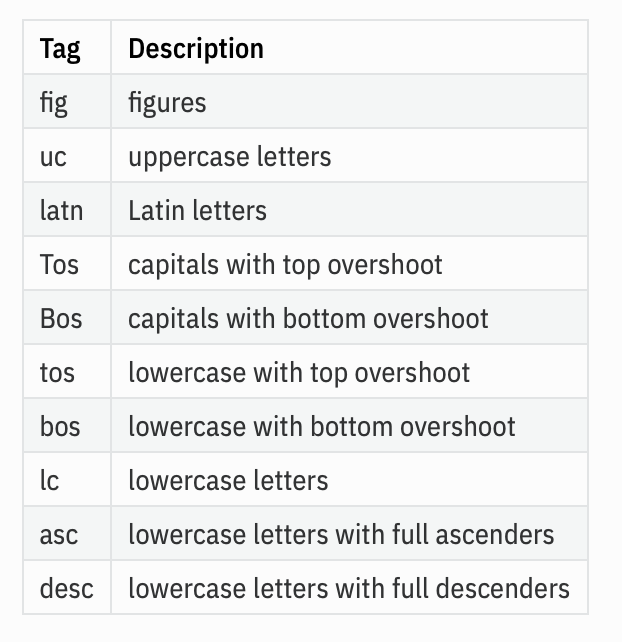Click "capitals with bottom overshoot" description
This screenshot has width=622, height=642.
point(308,318)
